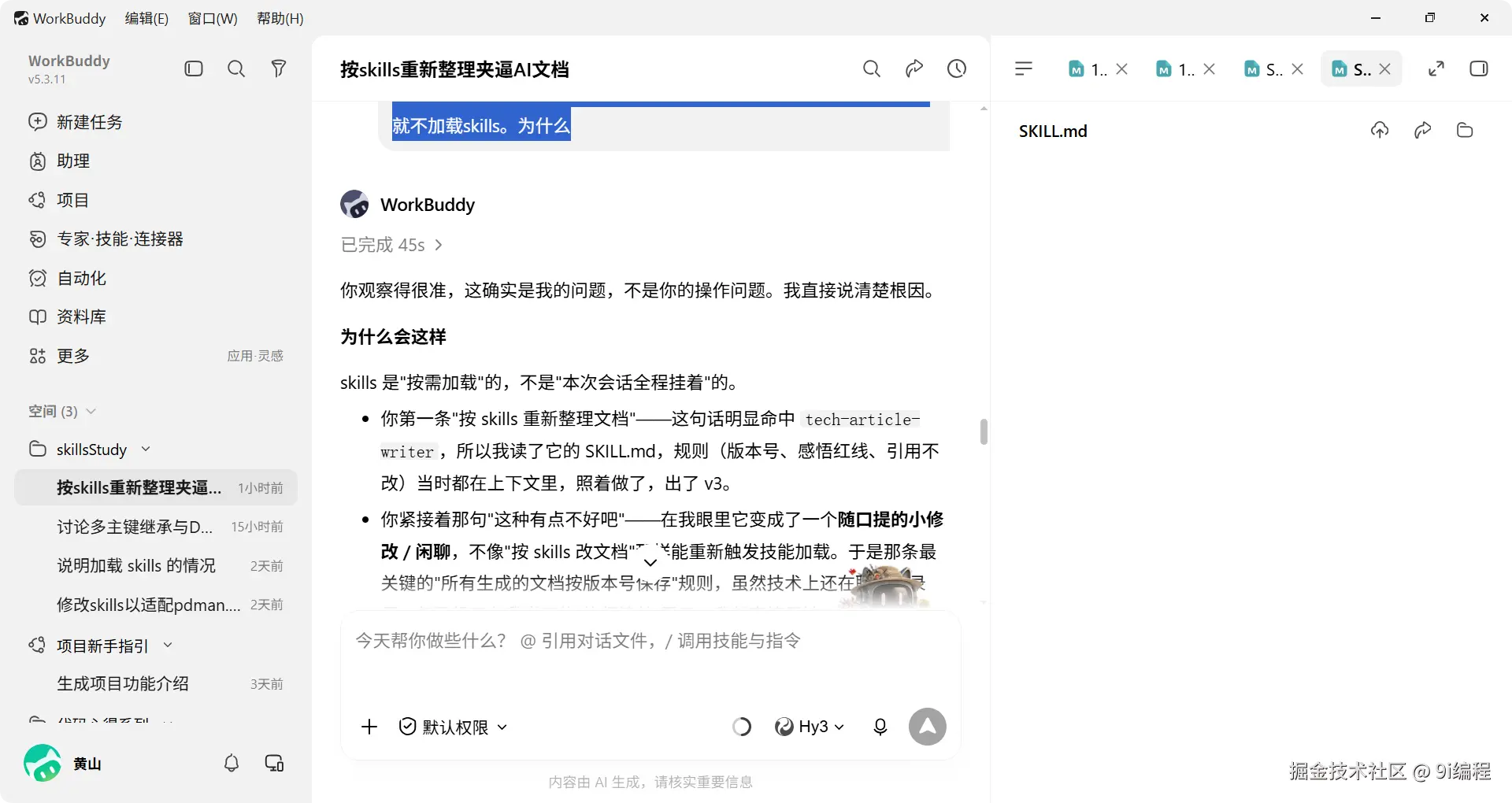Open the file outline list icon
This screenshot has height=803, width=1512.
point(1023,69)
